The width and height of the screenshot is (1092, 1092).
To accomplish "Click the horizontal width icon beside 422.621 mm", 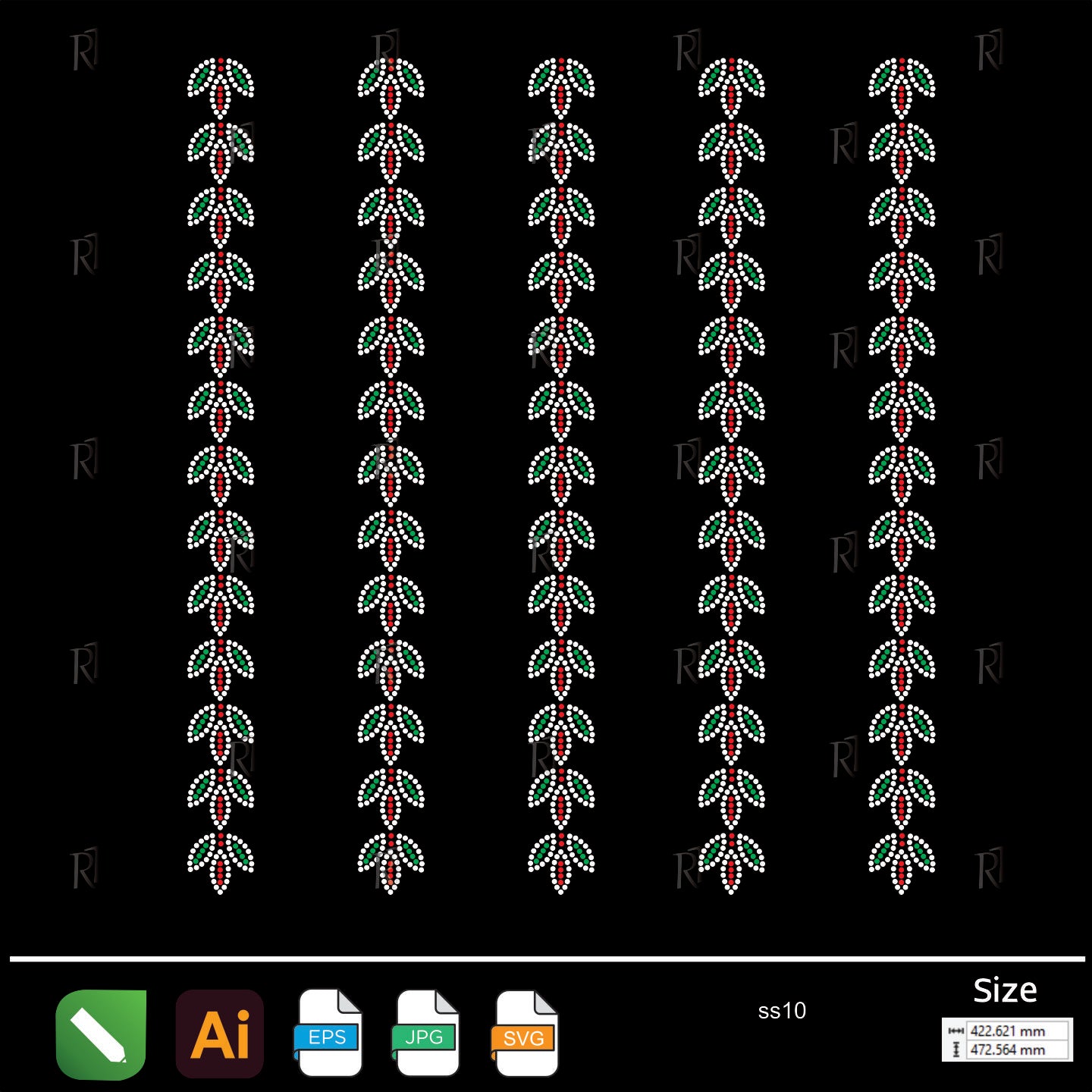I will tap(956, 1031).
